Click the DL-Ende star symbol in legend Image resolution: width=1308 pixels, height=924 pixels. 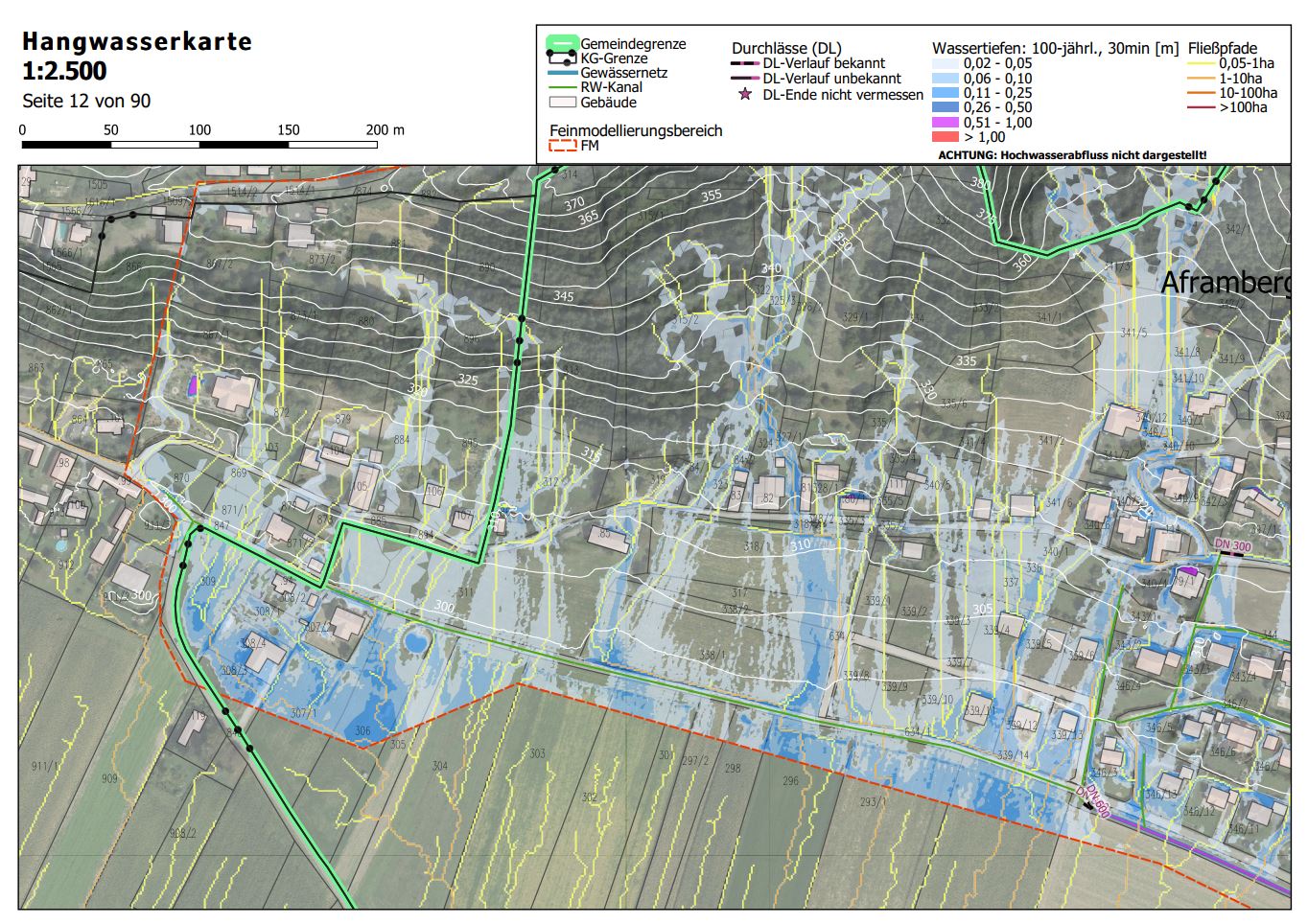(744, 94)
